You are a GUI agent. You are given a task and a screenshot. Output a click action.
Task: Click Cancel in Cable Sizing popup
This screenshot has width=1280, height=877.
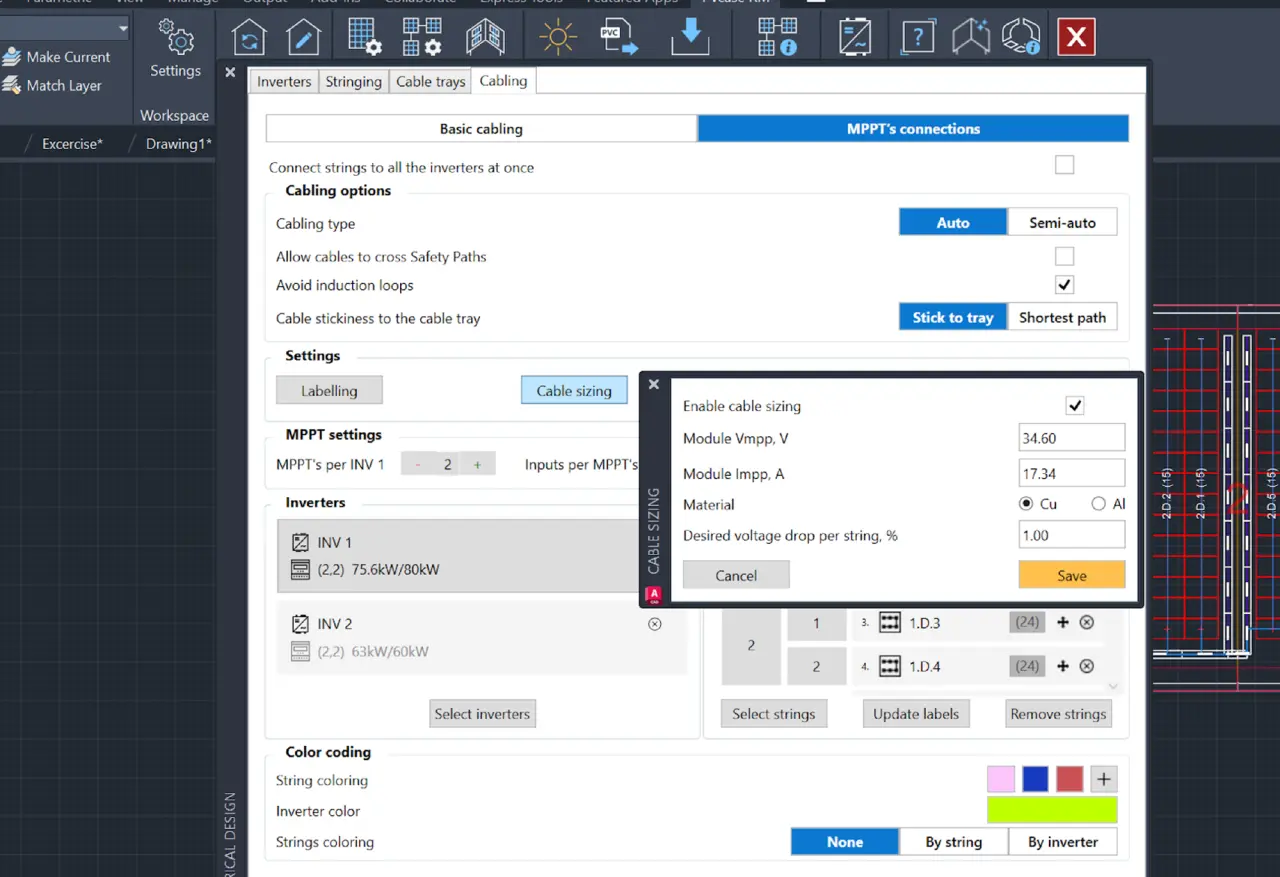[x=736, y=575]
